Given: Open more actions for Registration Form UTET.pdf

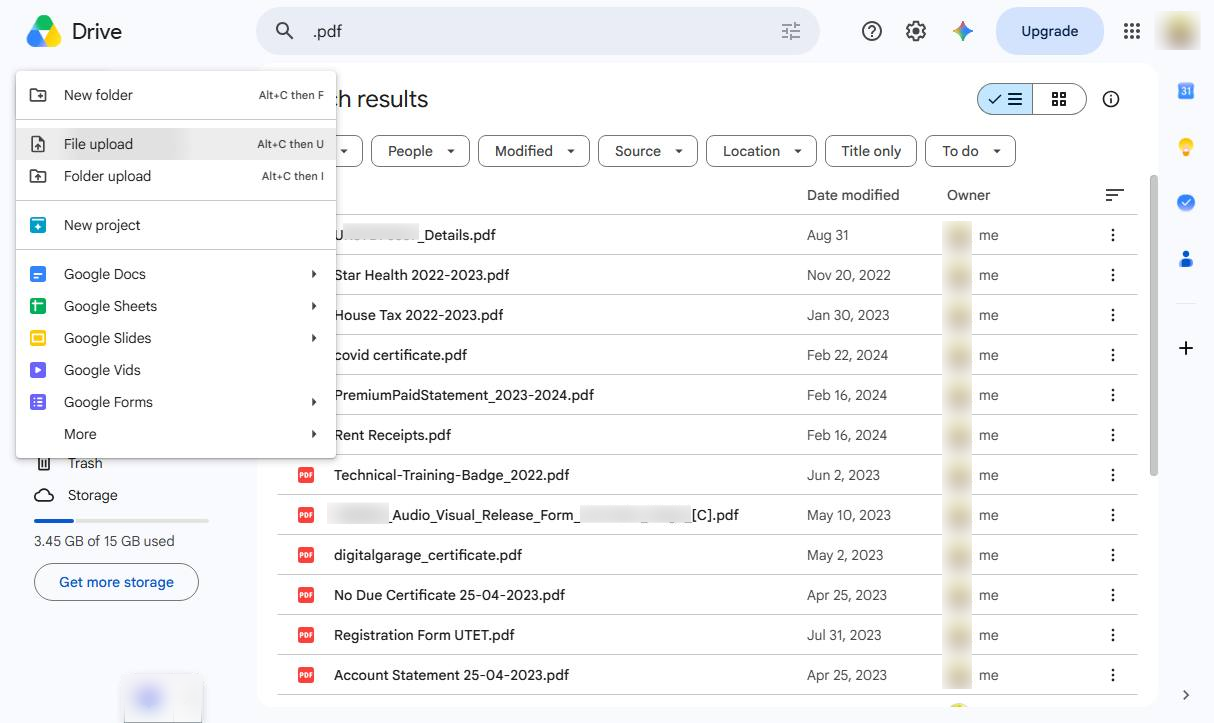Looking at the screenshot, I should tap(1113, 635).
